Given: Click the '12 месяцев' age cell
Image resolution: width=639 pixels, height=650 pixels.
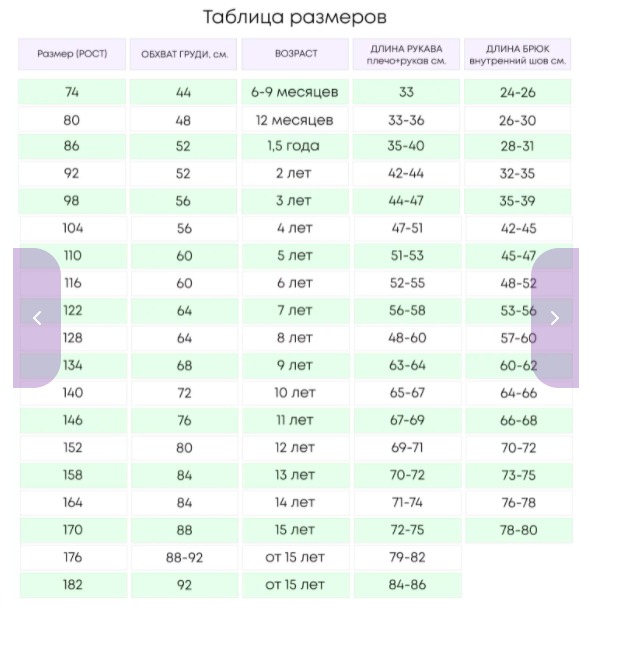Looking at the screenshot, I should point(295,120).
